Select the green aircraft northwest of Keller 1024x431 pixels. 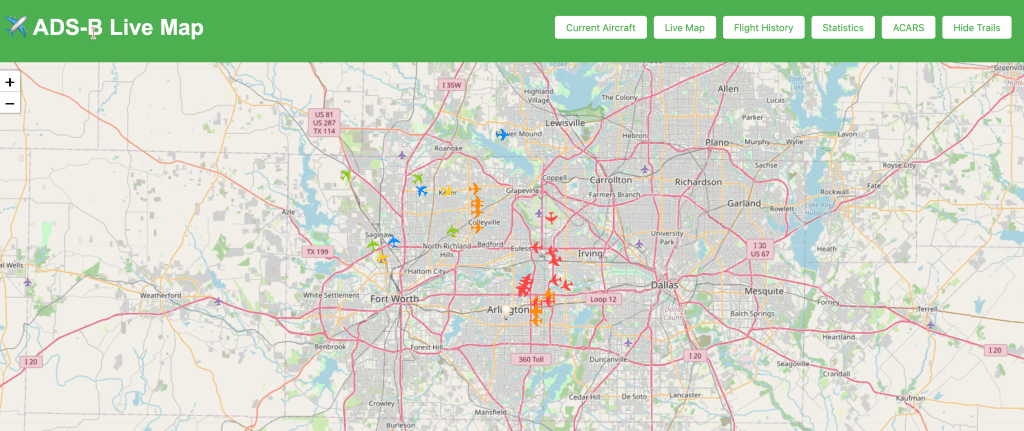click(418, 178)
